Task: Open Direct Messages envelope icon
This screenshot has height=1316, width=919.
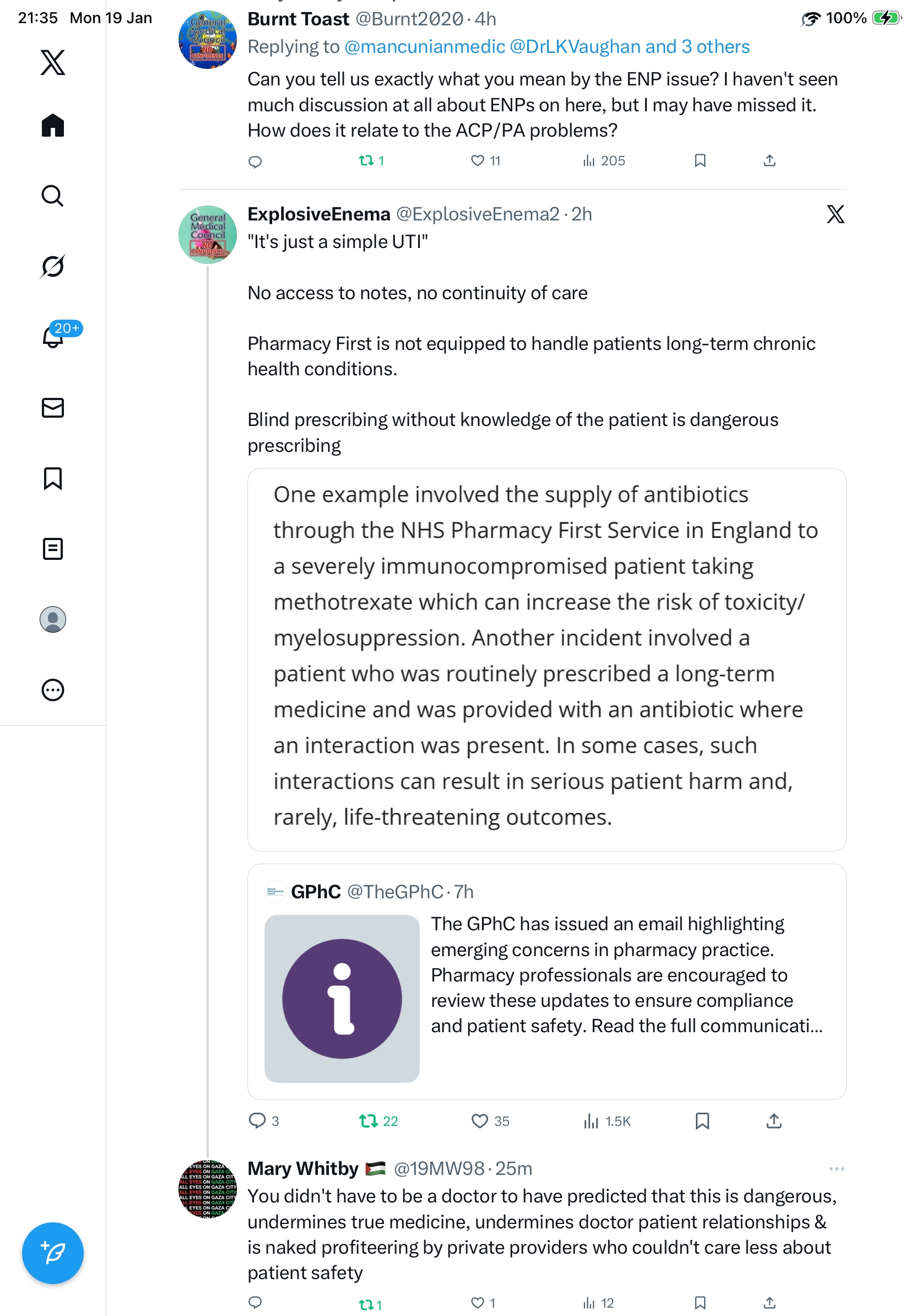Action: point(53,407)
